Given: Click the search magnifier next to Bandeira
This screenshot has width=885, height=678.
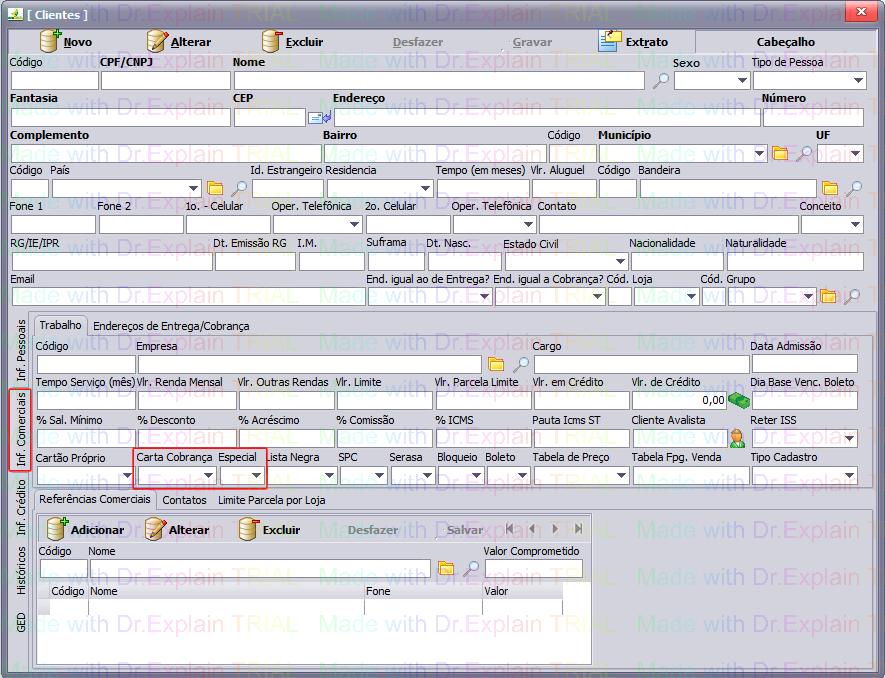Looking at the screenshot, I should click(853, 189).
